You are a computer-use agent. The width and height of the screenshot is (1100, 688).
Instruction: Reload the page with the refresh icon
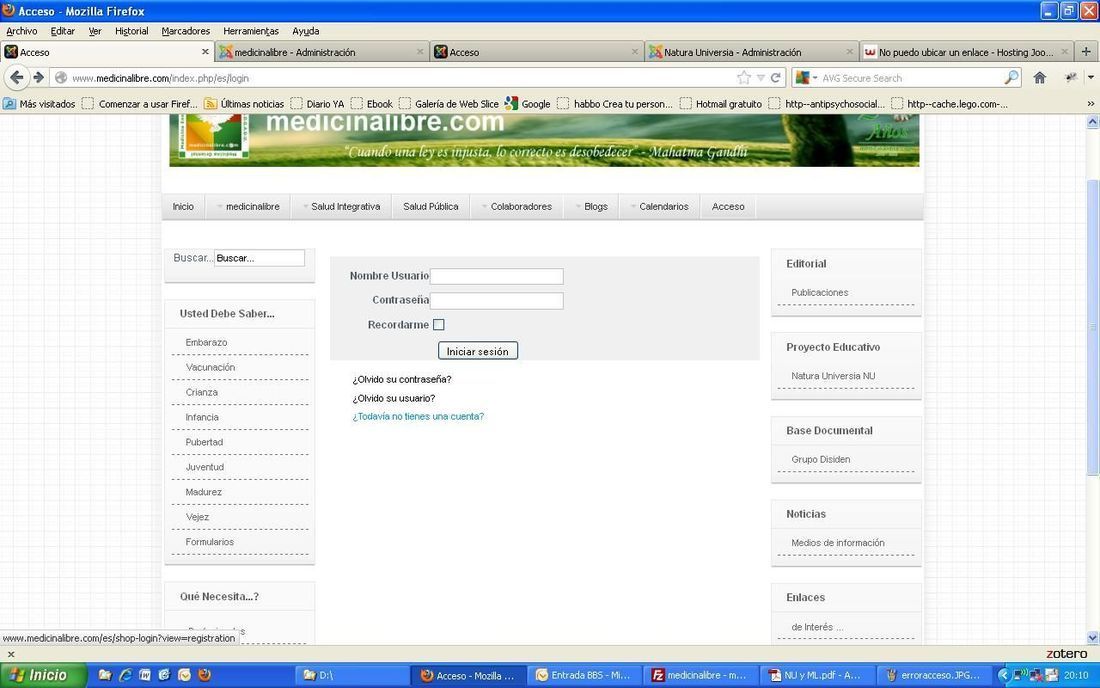[x=775, y=78]
